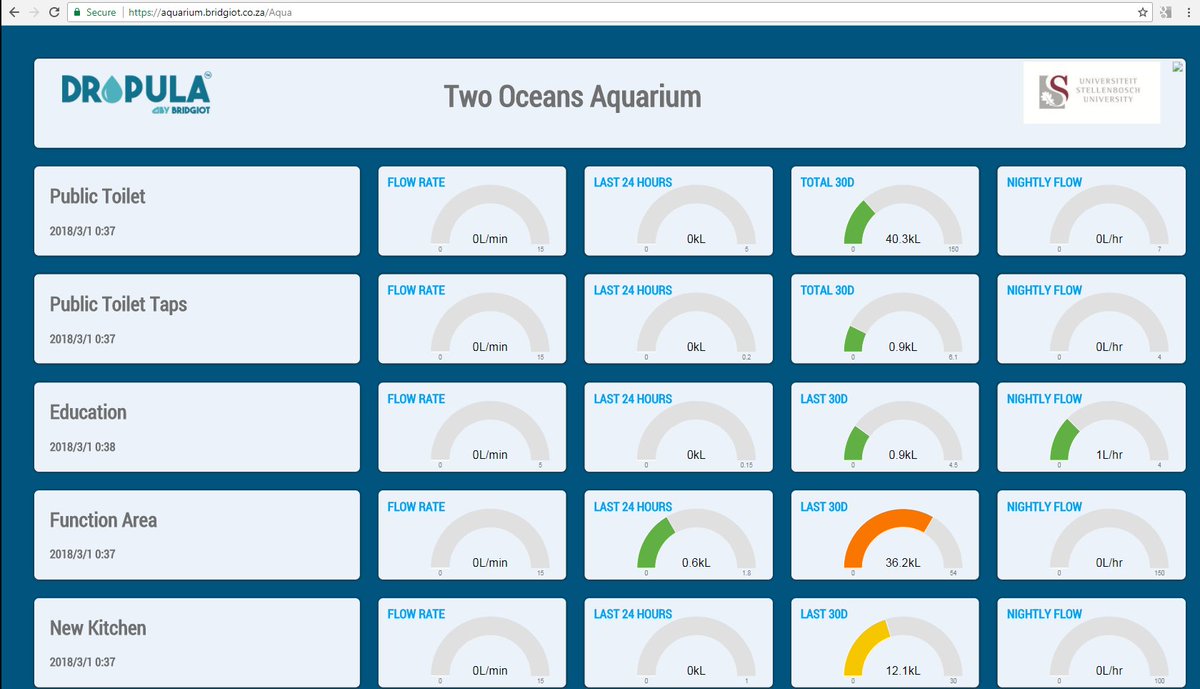Viewport: 1200px width, 689px height.
Task: Click New Kitchen timestamp 2018/3/1 0:37
Action: coord(82,663)
